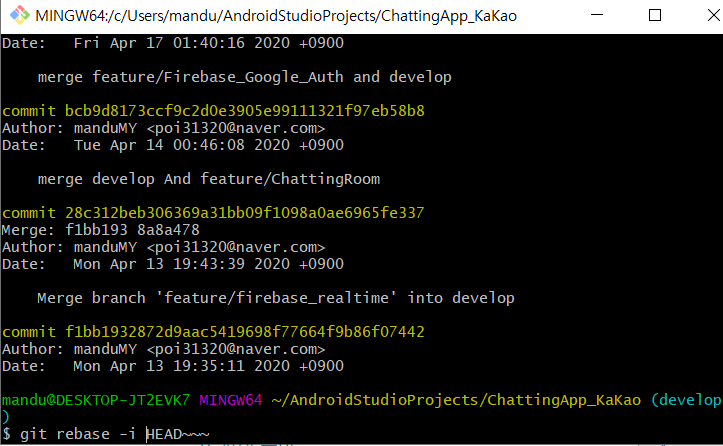Click commit hash bcb9d8173ccf9c2d0e3905e99111321f97eb58b8
723x446 pixels.
coord(244,111)
